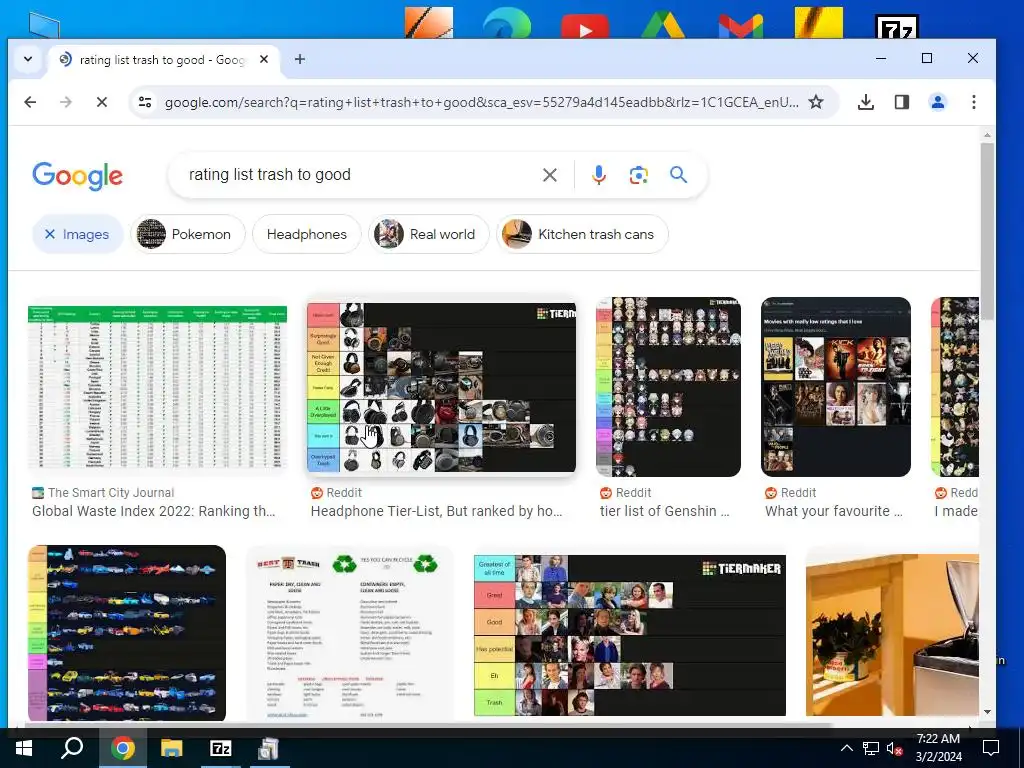
Task: Open 'Global Waste Index 2022' result title
Action: pos(153,511)
